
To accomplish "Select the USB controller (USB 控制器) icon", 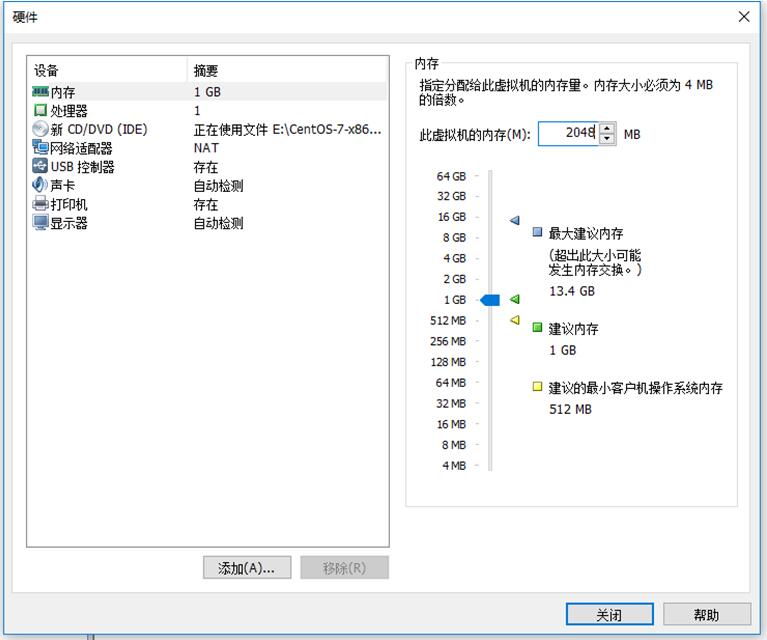I will click(x=40, y=166).
